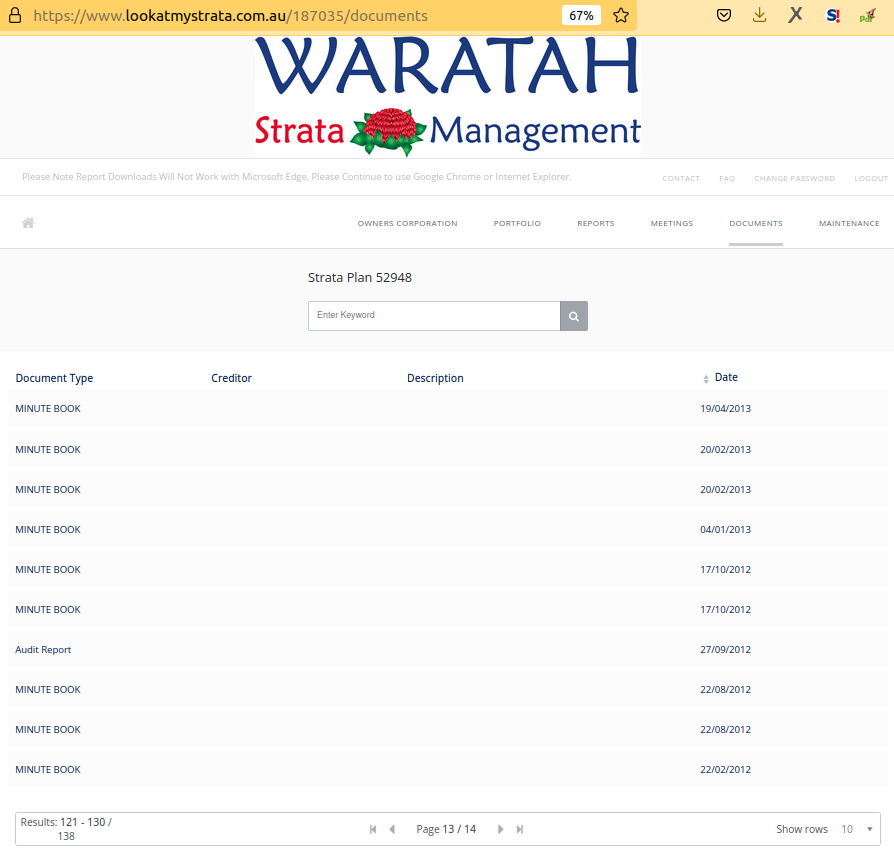Sort by Creditor column header

tap(231, 378)
